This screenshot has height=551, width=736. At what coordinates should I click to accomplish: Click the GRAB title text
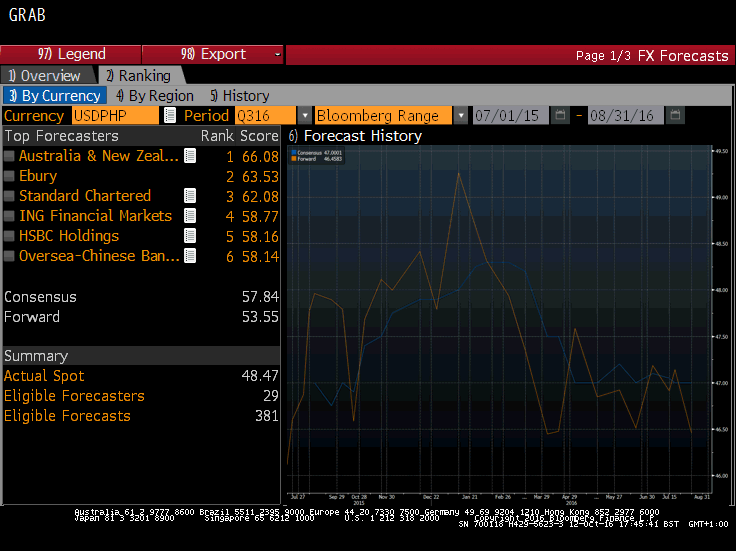pyautogui.click(x=27, y=15)
